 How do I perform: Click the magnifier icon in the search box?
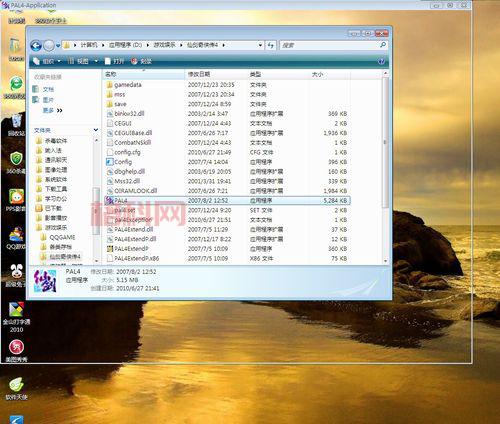click(x=383, y=45)
